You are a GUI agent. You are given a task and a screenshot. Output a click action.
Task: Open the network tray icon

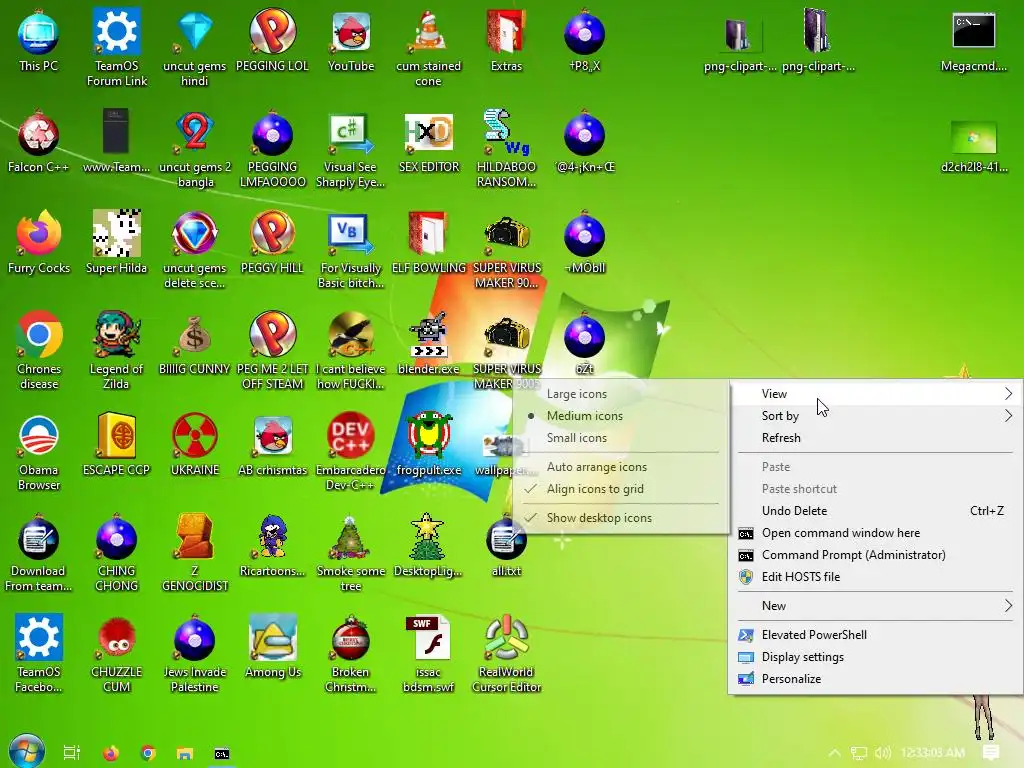(859, 753)
